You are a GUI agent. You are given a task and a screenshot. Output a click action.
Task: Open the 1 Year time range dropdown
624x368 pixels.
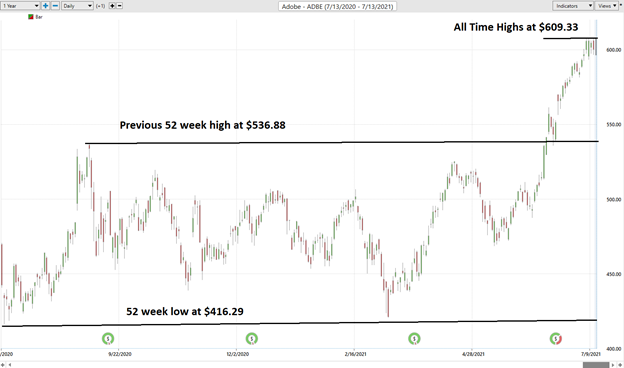pos(20,6)
